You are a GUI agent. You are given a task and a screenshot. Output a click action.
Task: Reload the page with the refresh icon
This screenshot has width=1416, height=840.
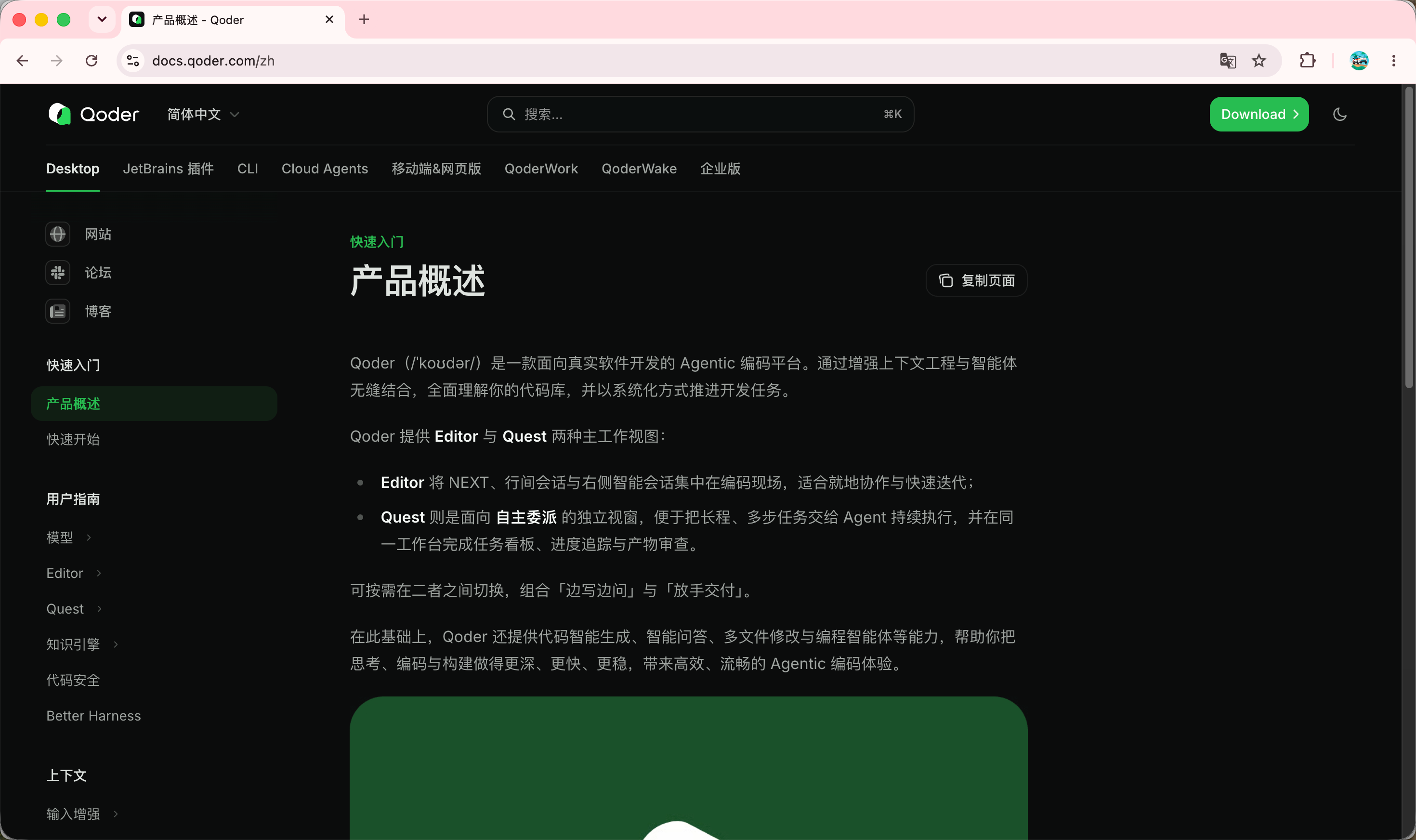coord(92,61)
